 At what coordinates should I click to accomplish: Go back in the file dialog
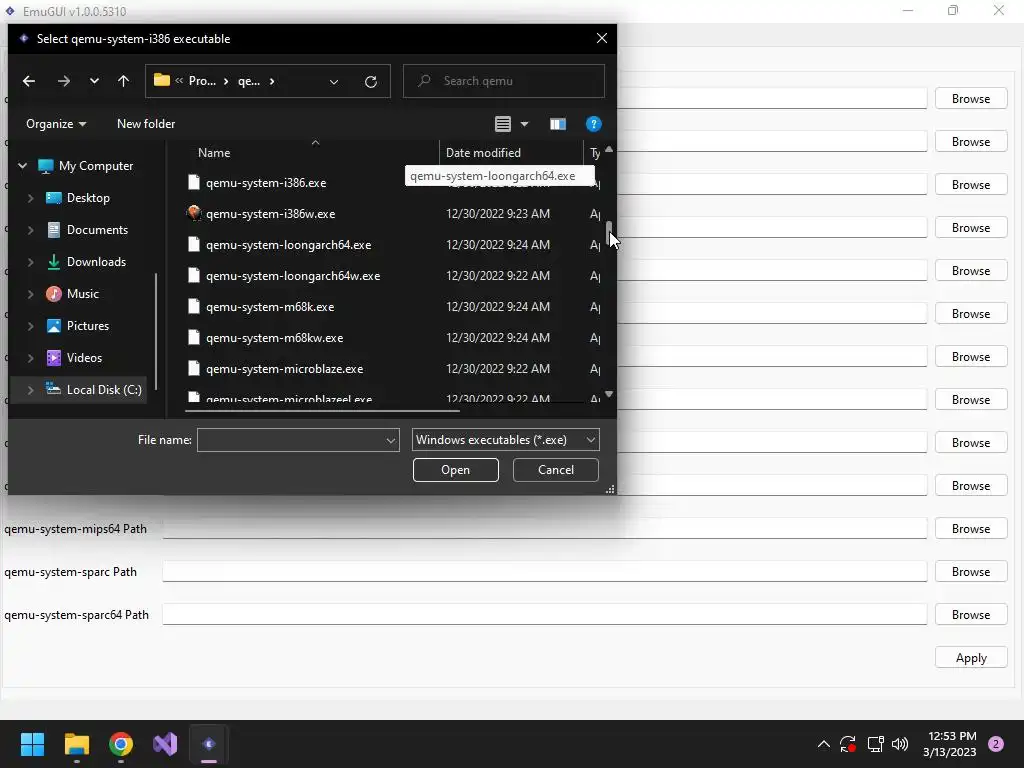pos(29,81)
